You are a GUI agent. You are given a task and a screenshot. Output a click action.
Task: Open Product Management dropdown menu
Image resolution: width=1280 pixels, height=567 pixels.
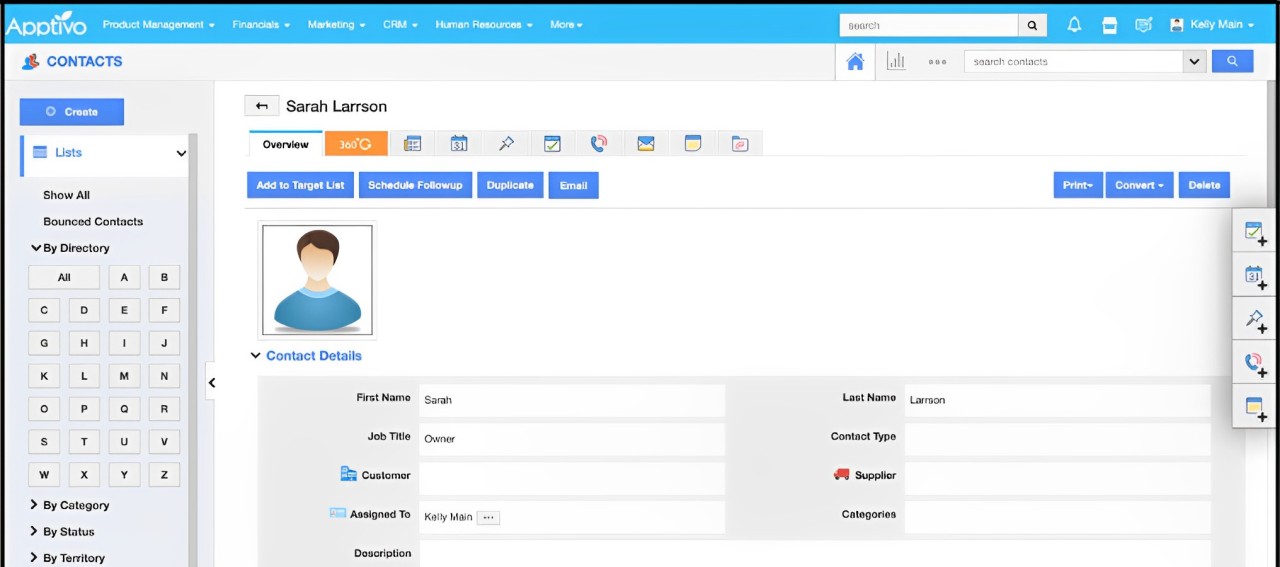click(159, 25)
